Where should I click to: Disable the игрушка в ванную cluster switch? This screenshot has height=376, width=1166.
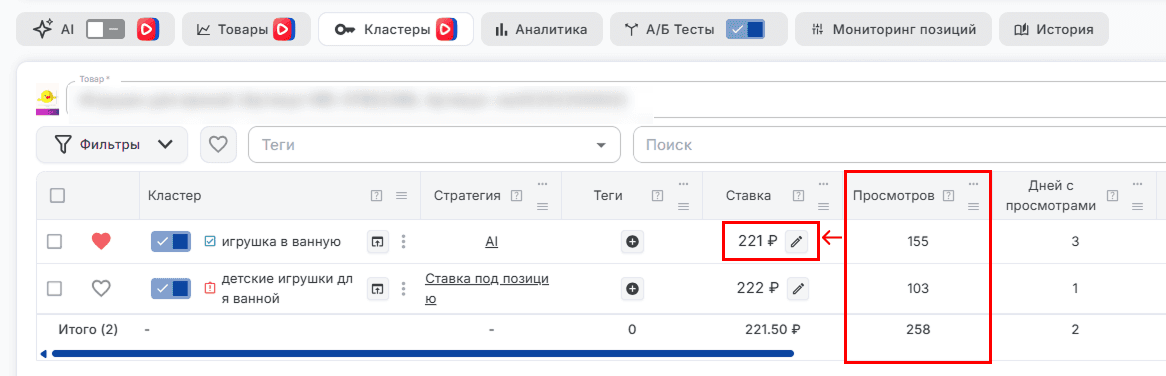click(x=172, y=242)
